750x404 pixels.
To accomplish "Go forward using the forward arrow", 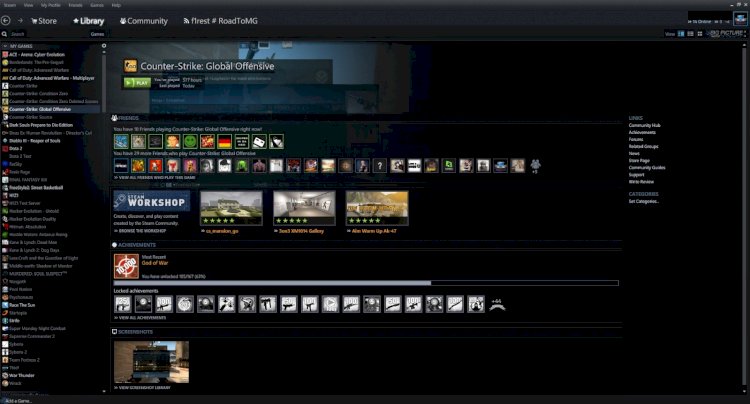I will pos(20,21).
